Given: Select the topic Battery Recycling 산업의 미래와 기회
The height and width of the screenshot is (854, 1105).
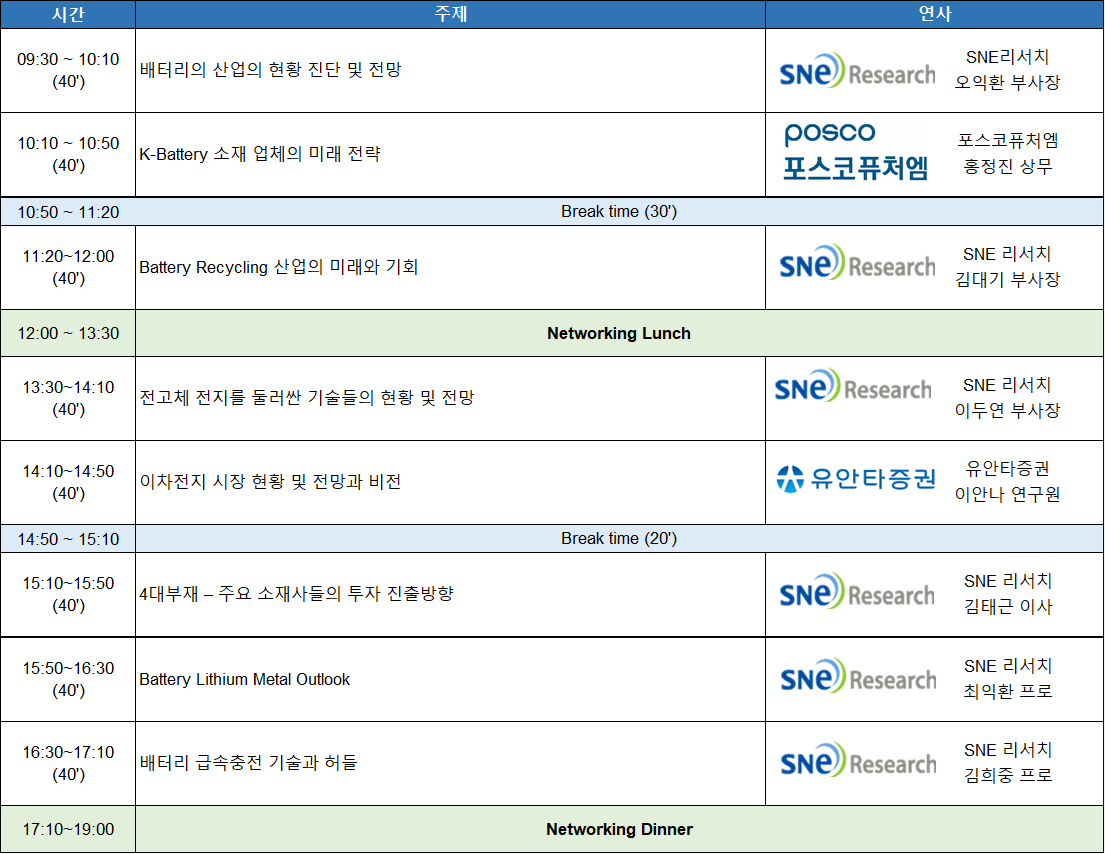Looking at the screenshot, I should click(x=279, y=267).
